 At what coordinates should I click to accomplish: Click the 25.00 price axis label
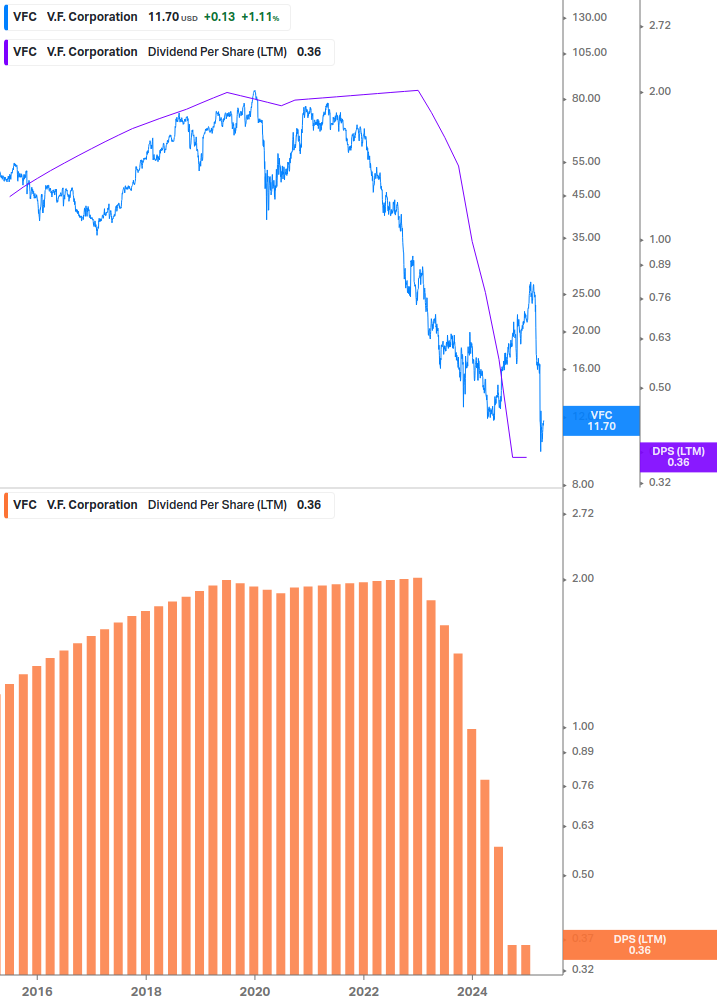586,294
